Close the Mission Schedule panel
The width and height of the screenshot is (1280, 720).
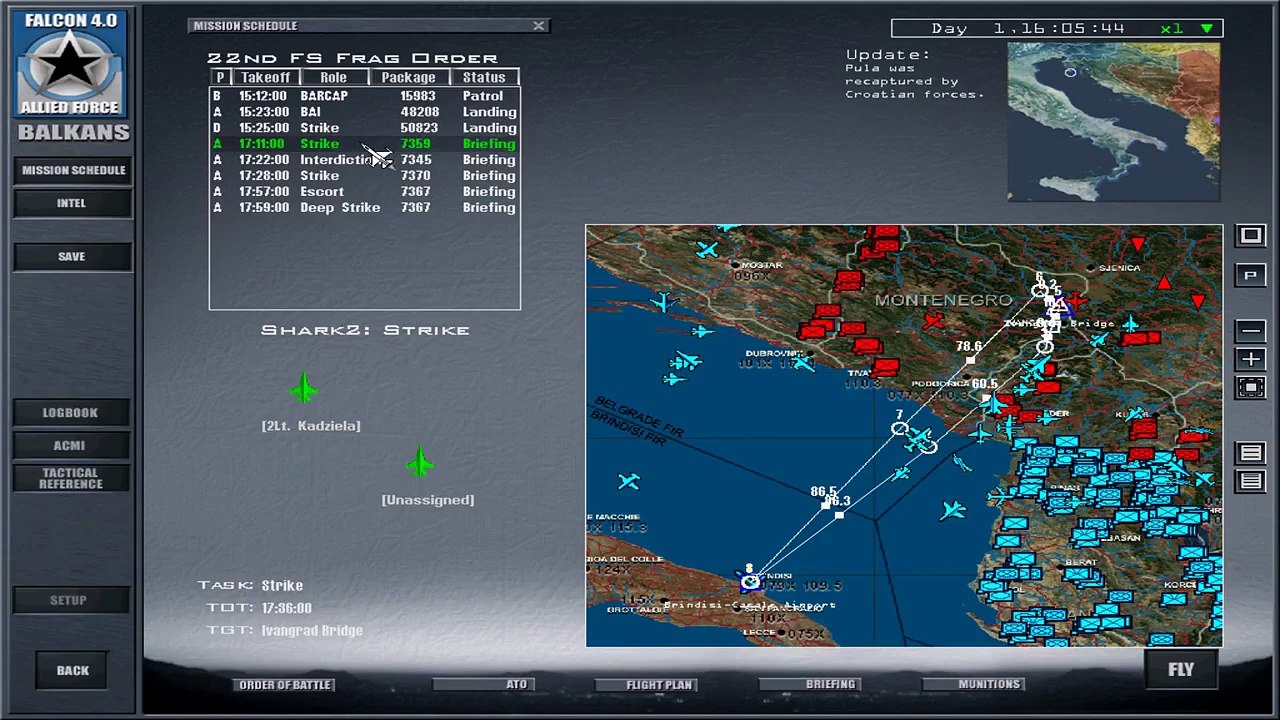click(x=538, y=26)
